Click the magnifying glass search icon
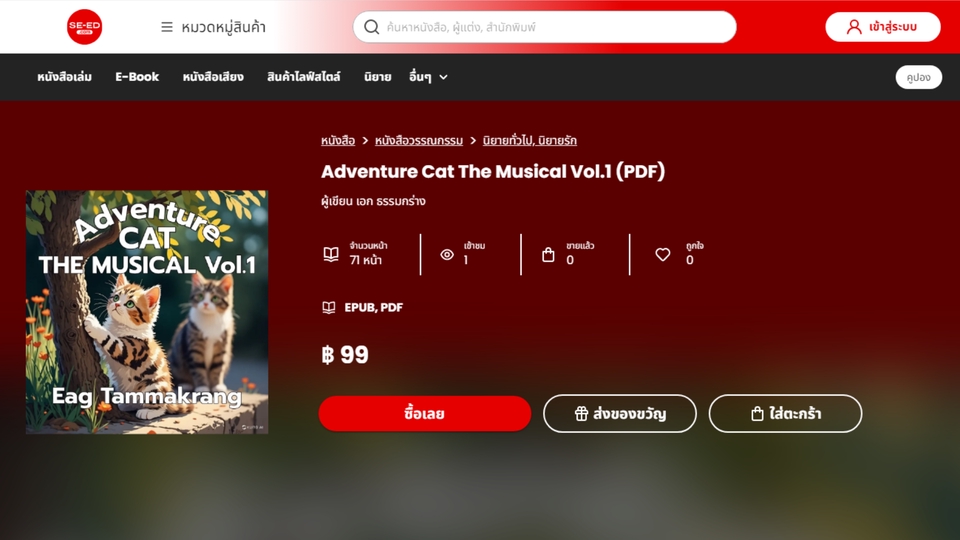The width and height of the screenshot is (960, 540). click(372, 27)
